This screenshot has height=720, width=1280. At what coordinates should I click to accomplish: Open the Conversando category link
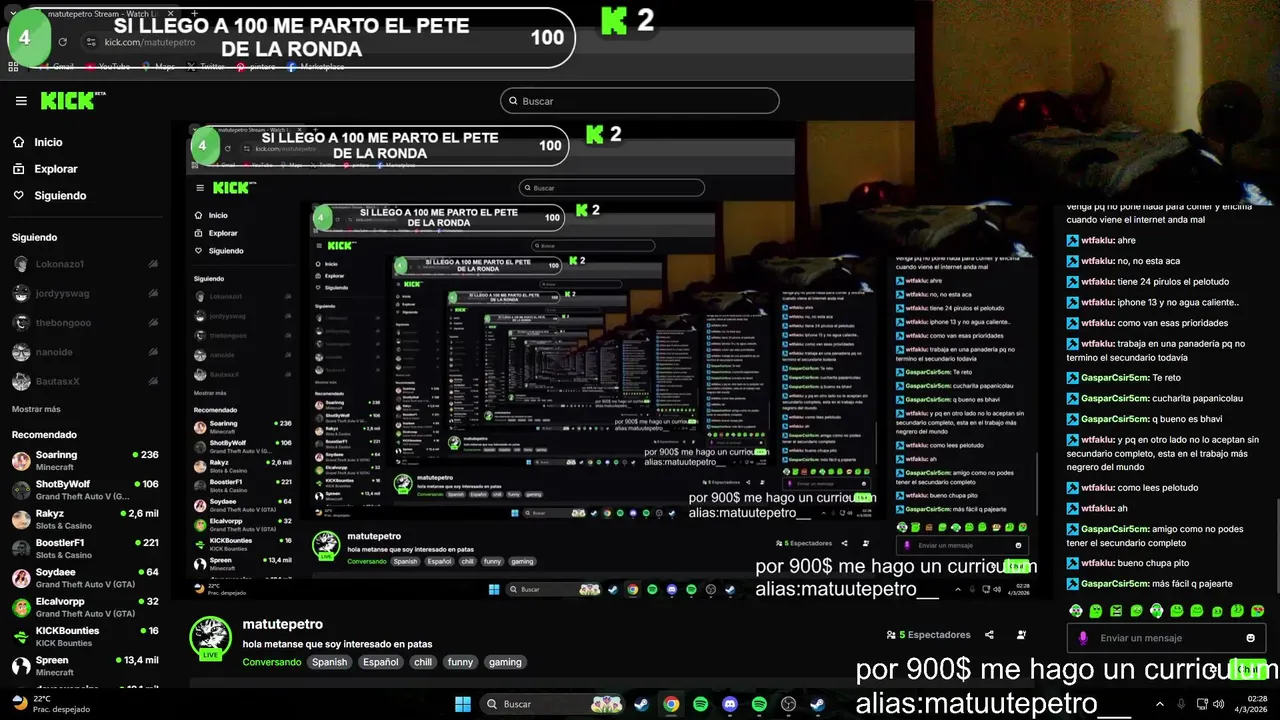[271, 662]
